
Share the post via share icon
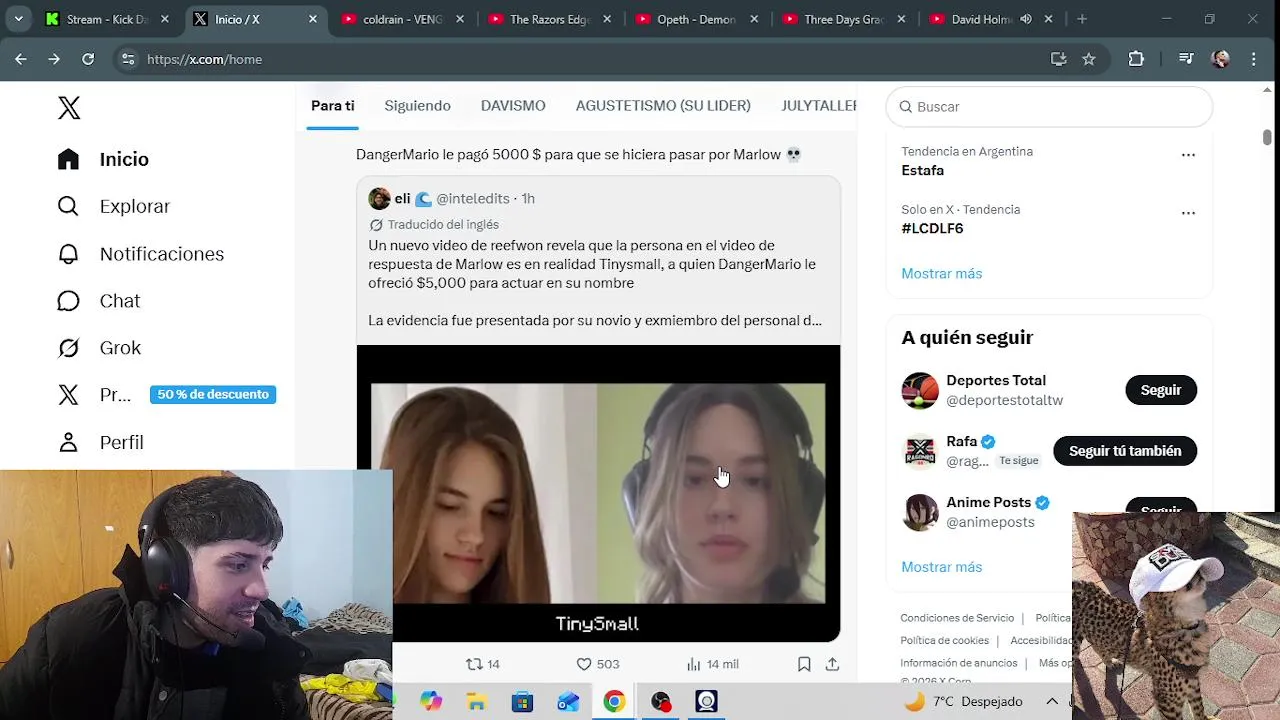click(832, 664)
